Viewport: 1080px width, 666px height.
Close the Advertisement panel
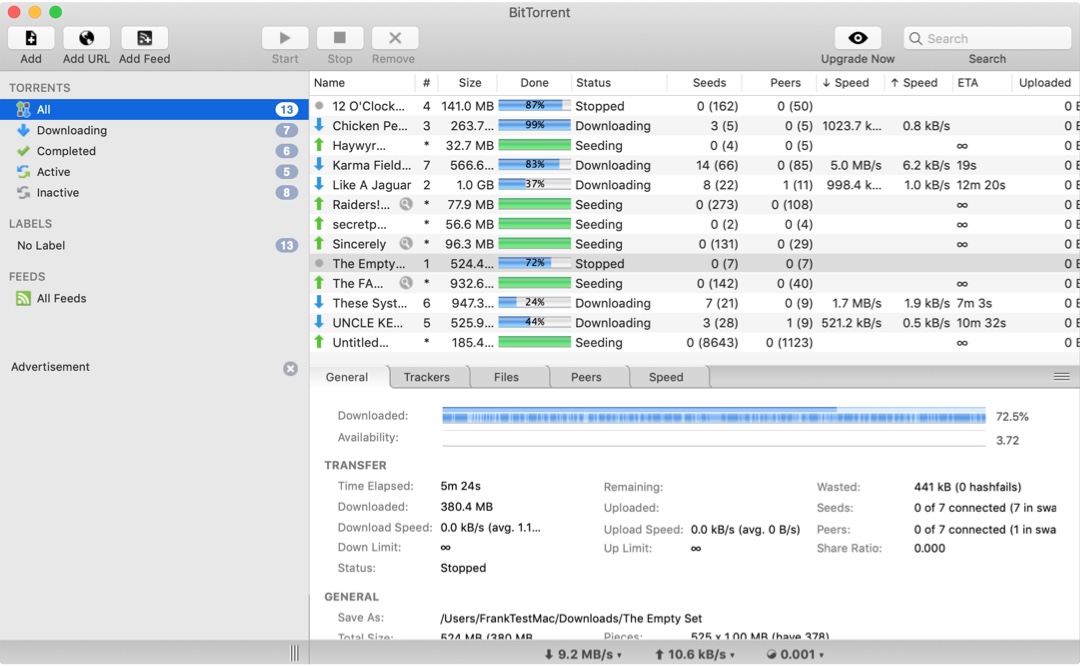[x=291, y=368]
